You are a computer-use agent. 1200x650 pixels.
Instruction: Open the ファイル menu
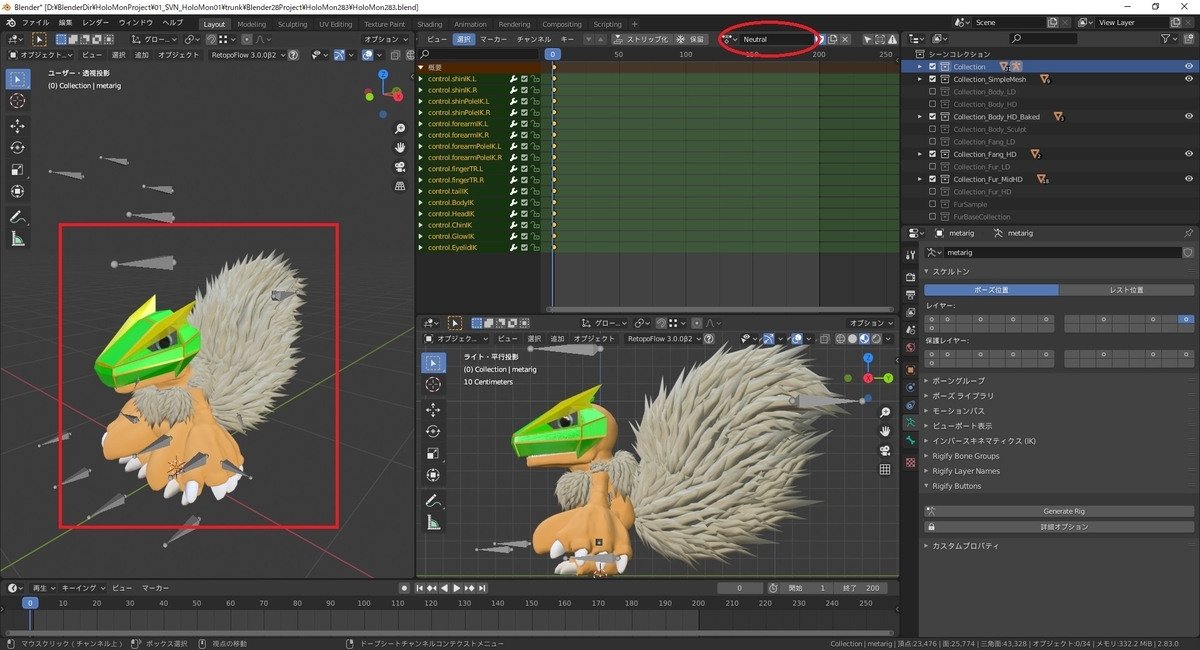pyautogui.click(x=35, y=23)
